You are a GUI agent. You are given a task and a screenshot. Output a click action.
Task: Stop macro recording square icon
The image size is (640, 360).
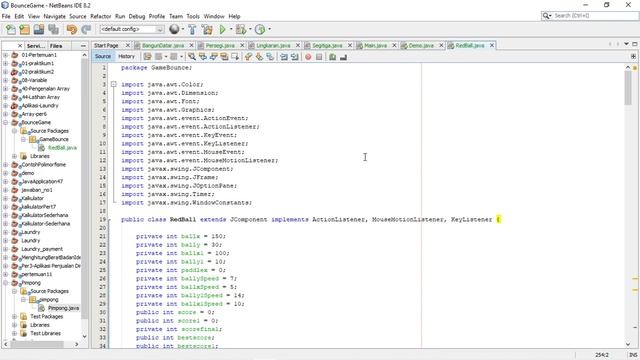click(x=319, y=57)
